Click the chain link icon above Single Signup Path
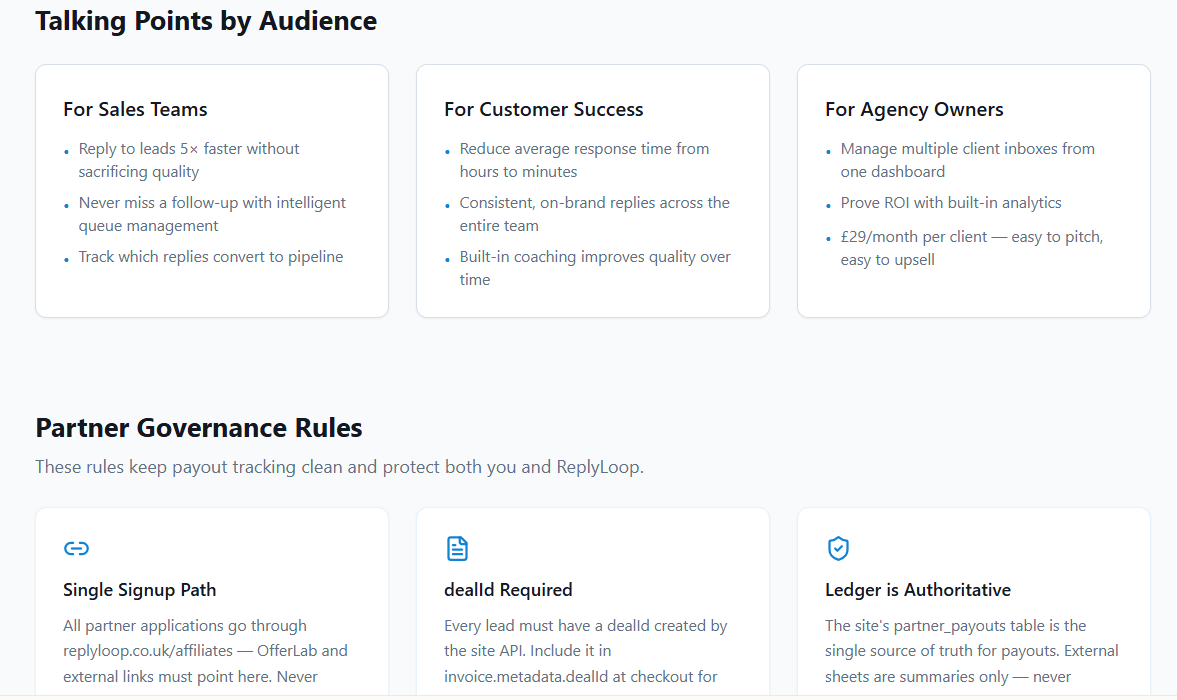Viewport: 1177px width, 700px height. click(x=76, y=548)
